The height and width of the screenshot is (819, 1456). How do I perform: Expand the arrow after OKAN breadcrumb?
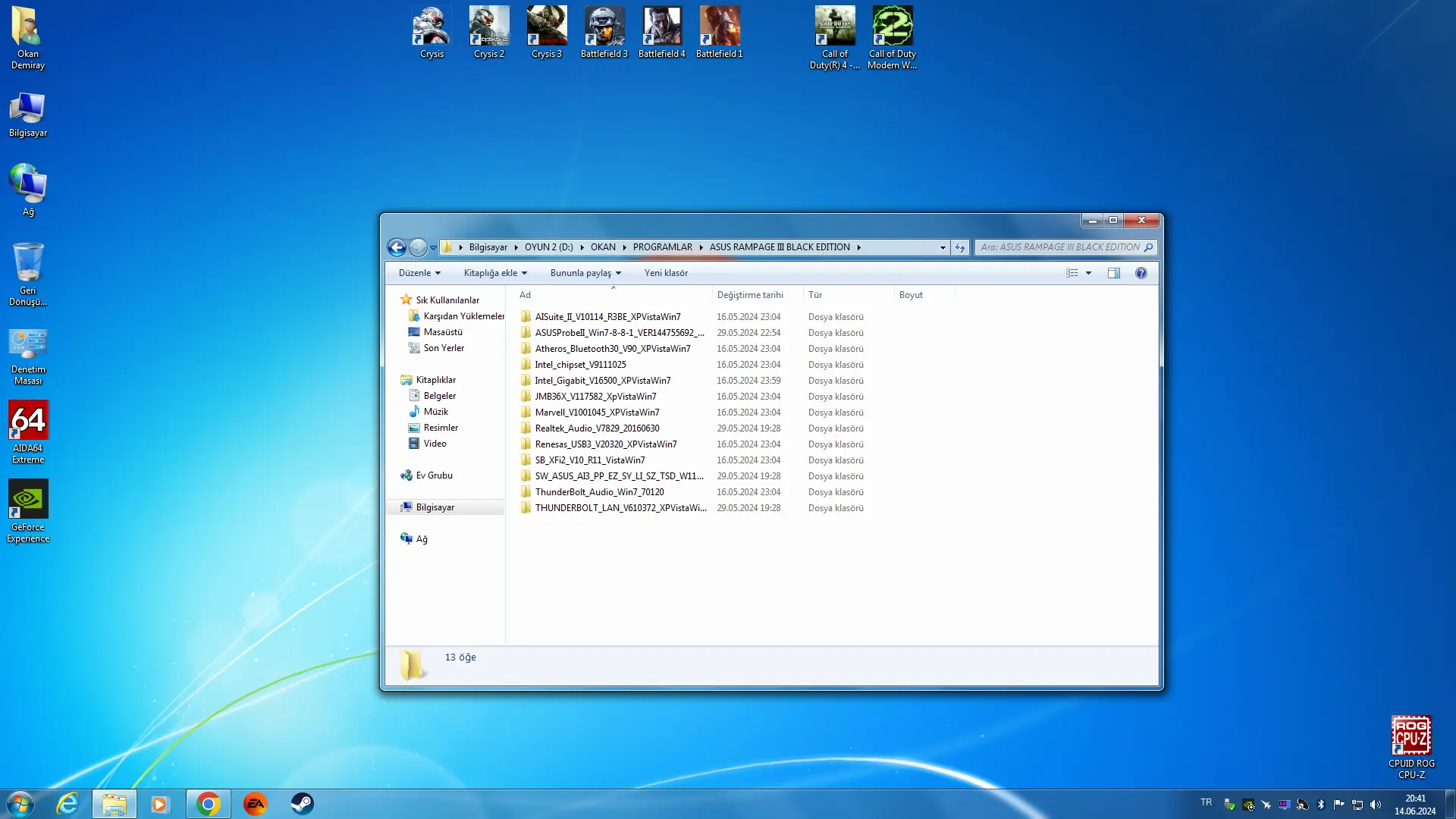[x=625, y=247]
